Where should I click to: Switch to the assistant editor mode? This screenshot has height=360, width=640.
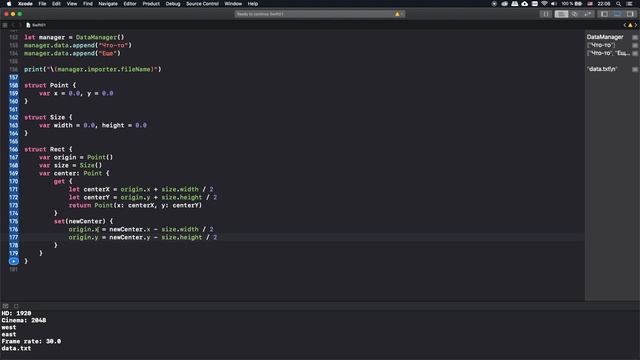[x=574, y=14]
